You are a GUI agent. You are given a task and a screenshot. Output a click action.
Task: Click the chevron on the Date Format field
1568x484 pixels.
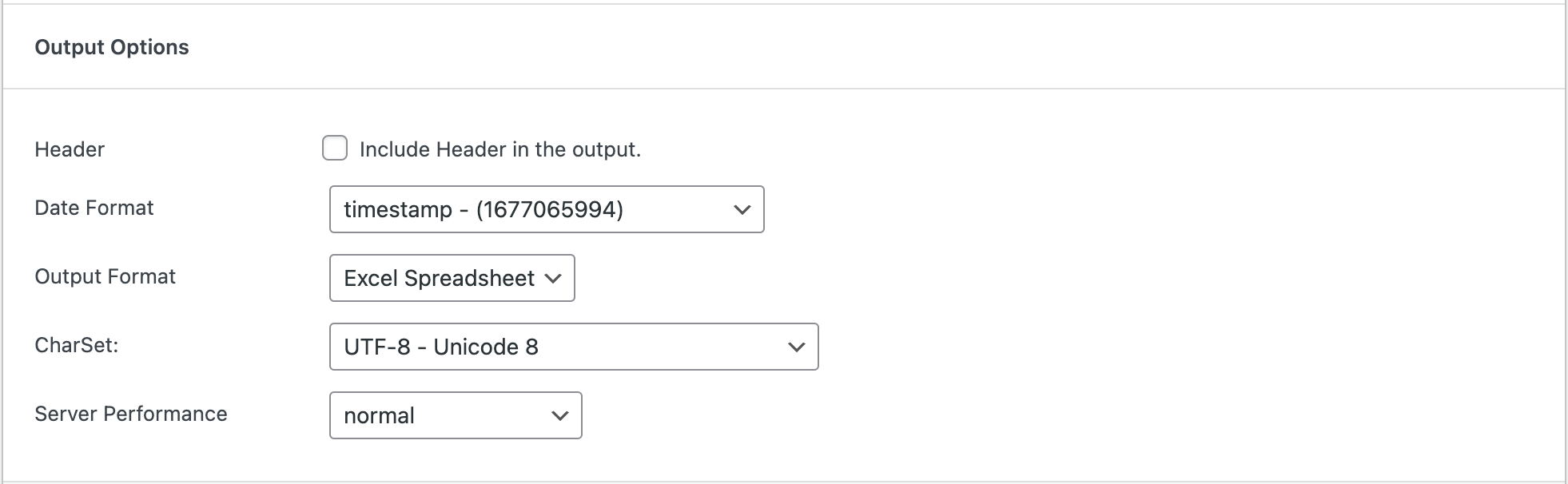[x=742, y=209]
